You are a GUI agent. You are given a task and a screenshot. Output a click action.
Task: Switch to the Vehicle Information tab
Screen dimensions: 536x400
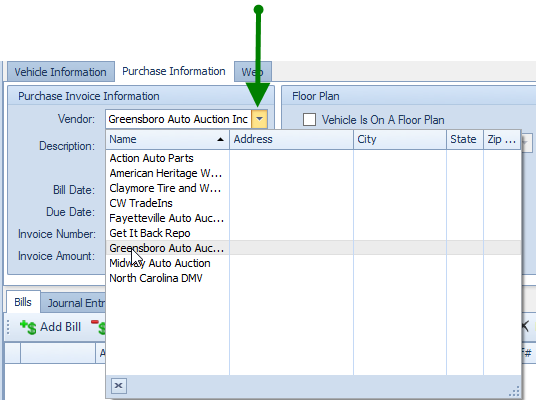(x=61, y=72)
